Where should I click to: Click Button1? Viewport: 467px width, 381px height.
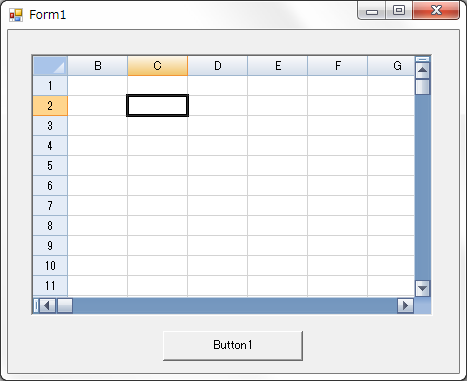pos(233,345)
